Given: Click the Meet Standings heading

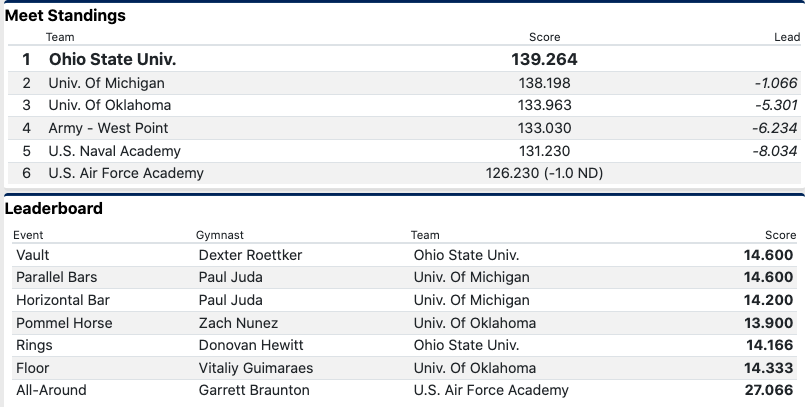Looking at the screenshot, I should pyautogui.click(x=66, y=16).
